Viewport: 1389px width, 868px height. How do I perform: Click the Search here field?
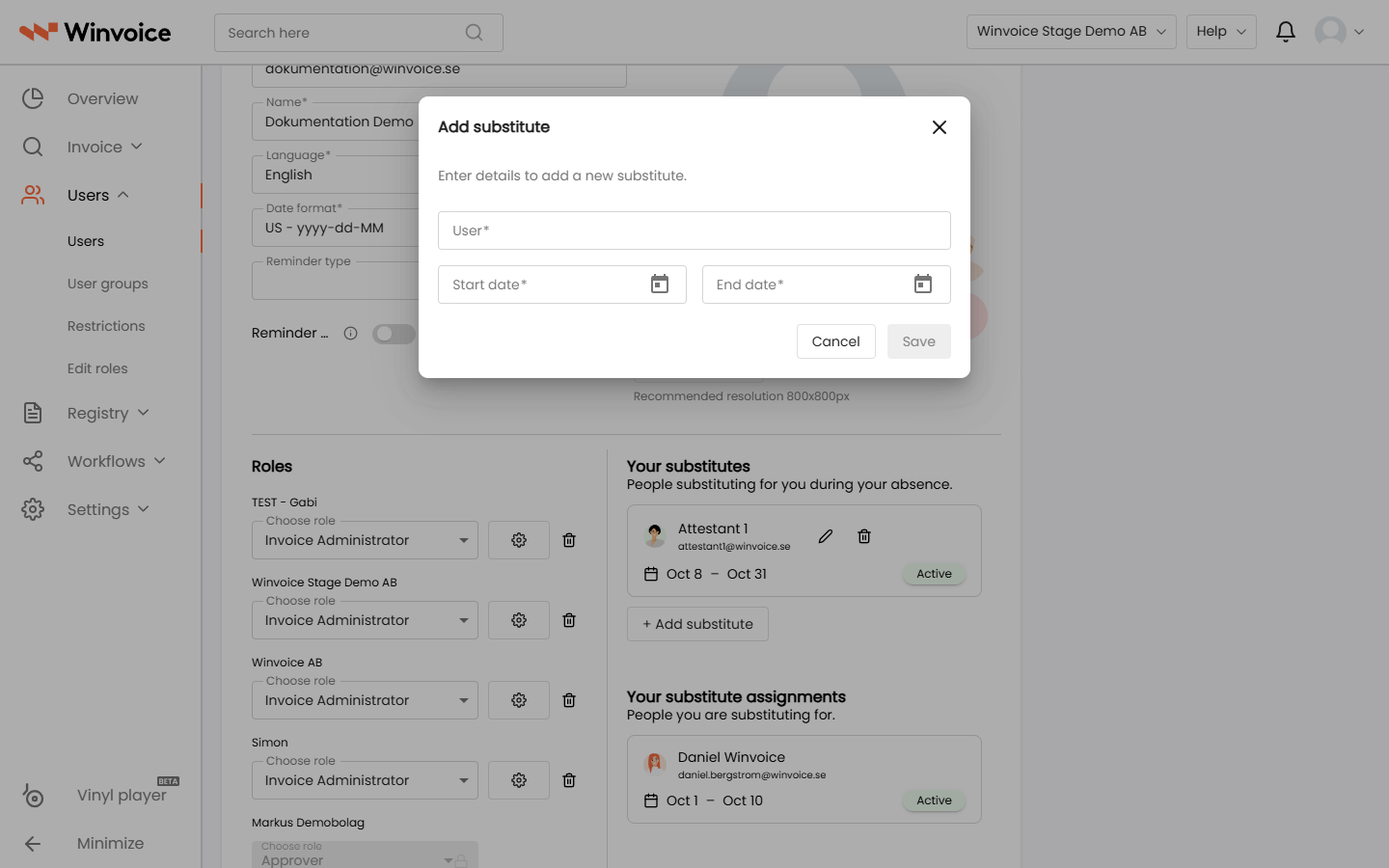click(x=359, y=33)
